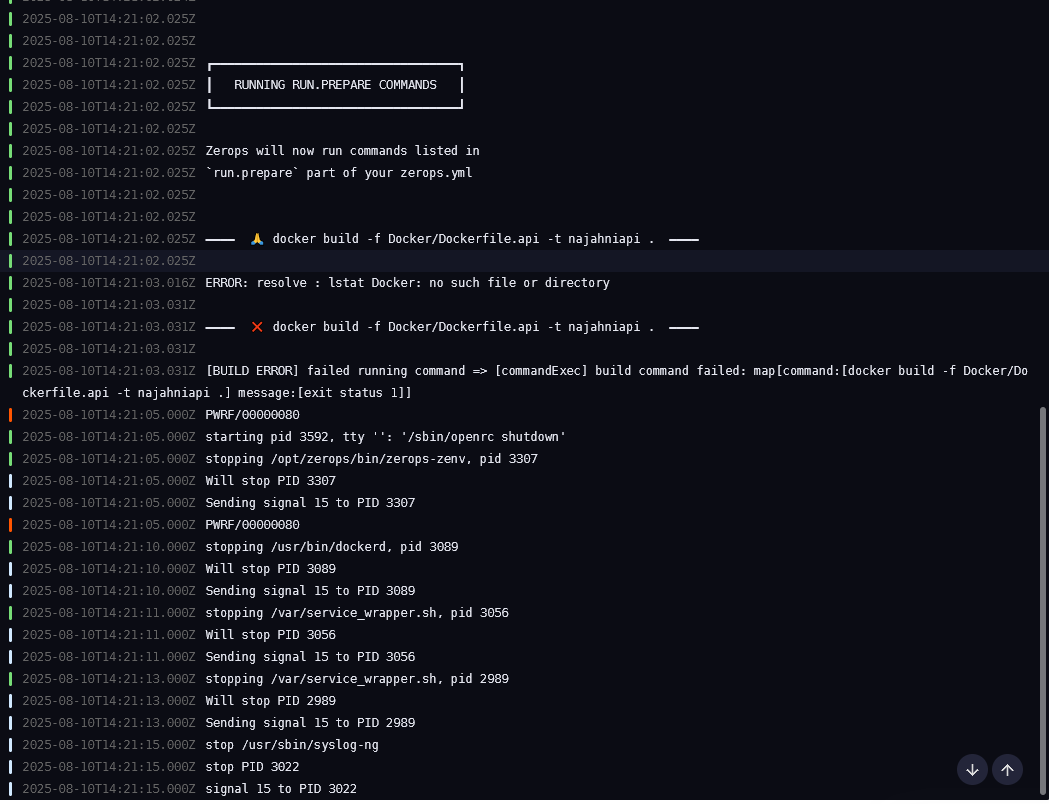The height and width of the screenshot is (804, 1049).
Task: Click 'Zerops will now run commands listed in' line
Action: coord(343,150)
